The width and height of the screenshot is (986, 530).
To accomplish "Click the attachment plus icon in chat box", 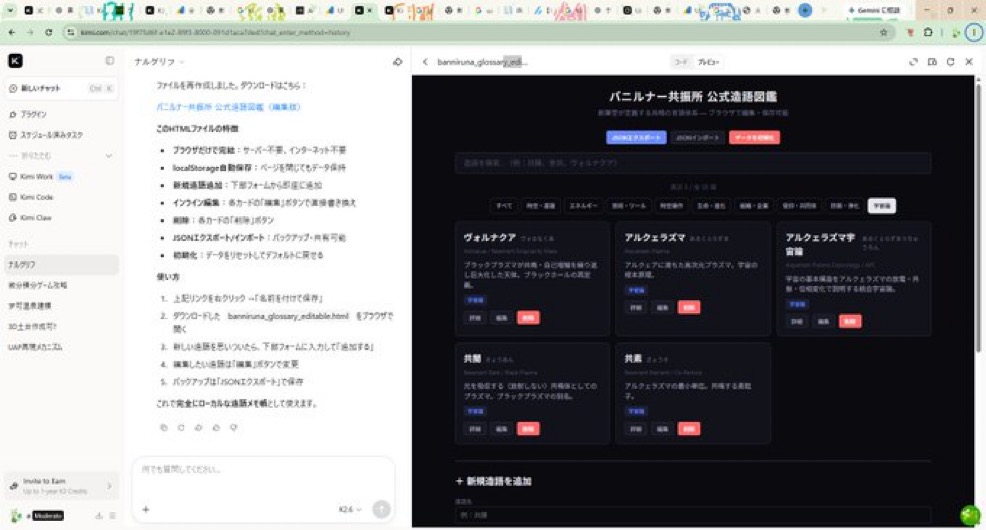I will coord(146,509).
